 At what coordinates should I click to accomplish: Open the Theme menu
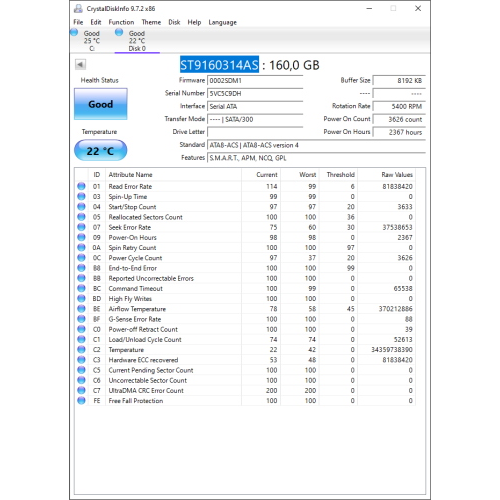click(x=151, y=22)
